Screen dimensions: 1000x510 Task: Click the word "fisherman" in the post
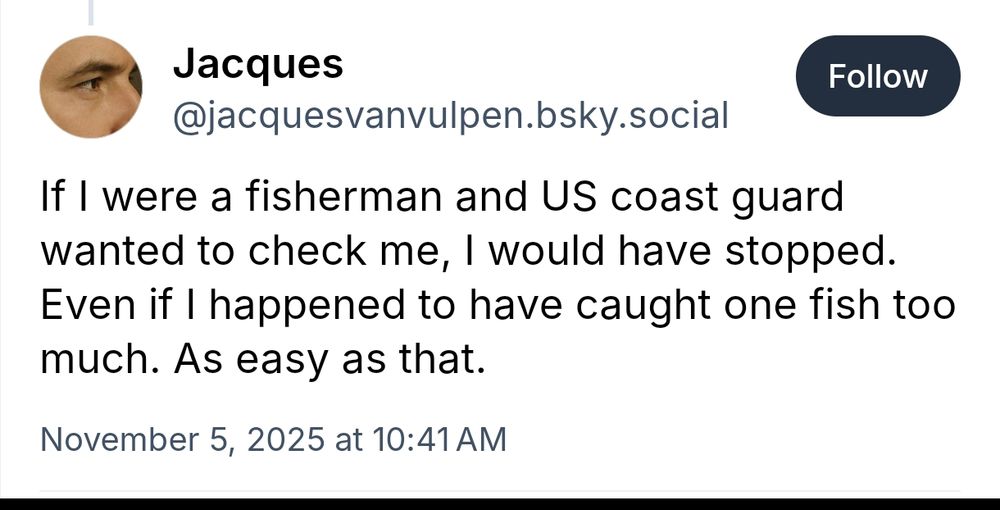[342, 197]
